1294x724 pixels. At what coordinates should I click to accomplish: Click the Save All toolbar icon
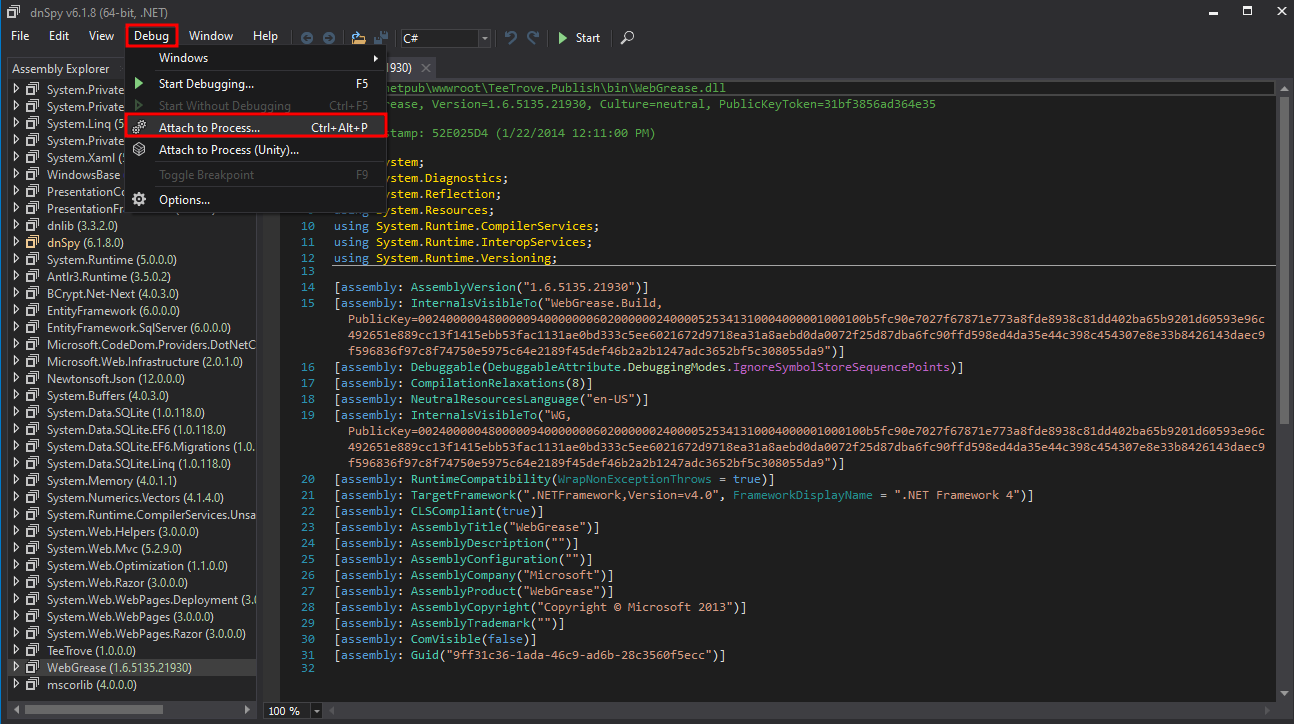(381, 38)
